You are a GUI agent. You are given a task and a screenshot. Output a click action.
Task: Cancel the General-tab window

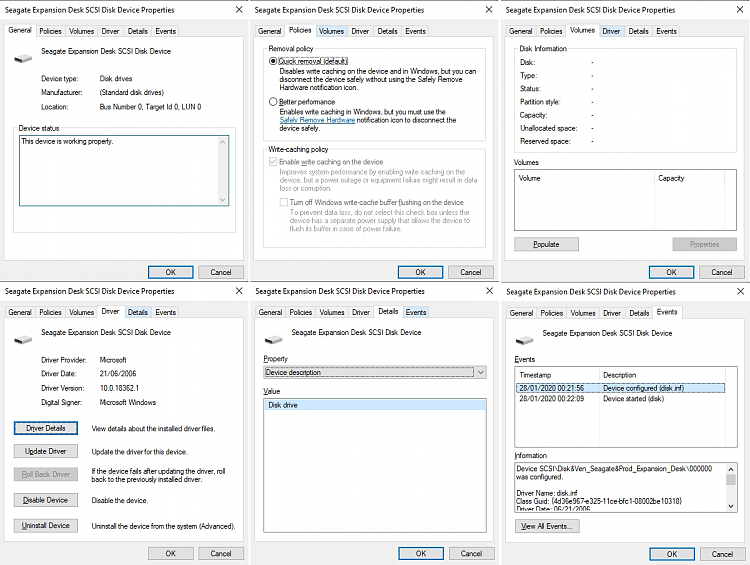(x=221, y=272)
